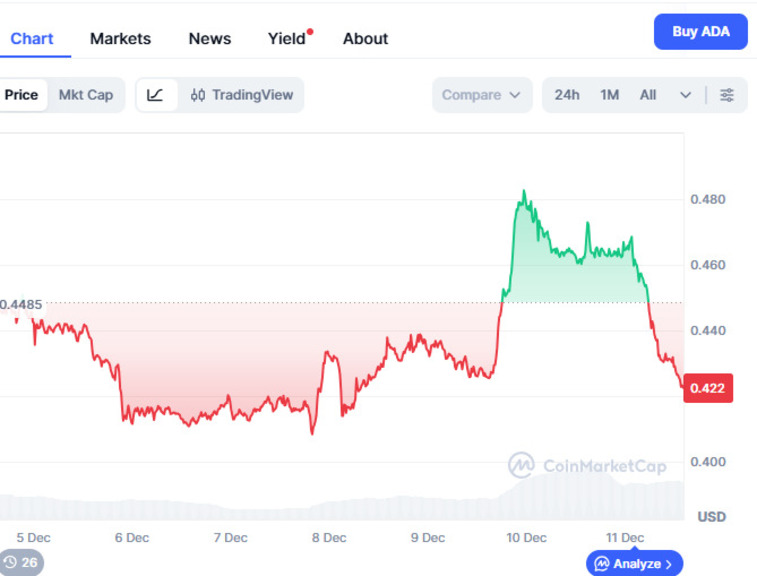This screenshot has height=576, width=757.
Task: Select the 1M time range
Action: pos(610,95)
